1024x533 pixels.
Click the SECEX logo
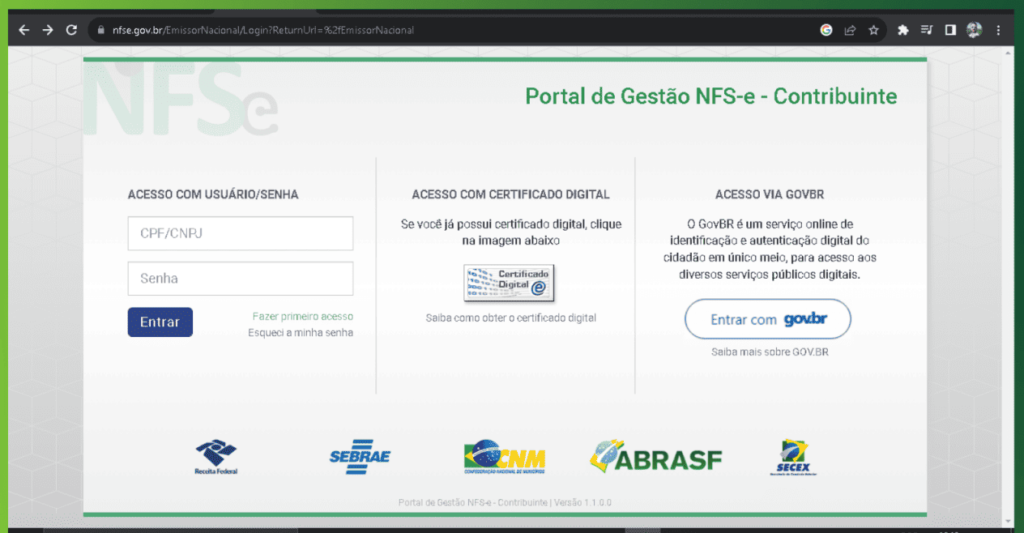(x=793, y=457)
